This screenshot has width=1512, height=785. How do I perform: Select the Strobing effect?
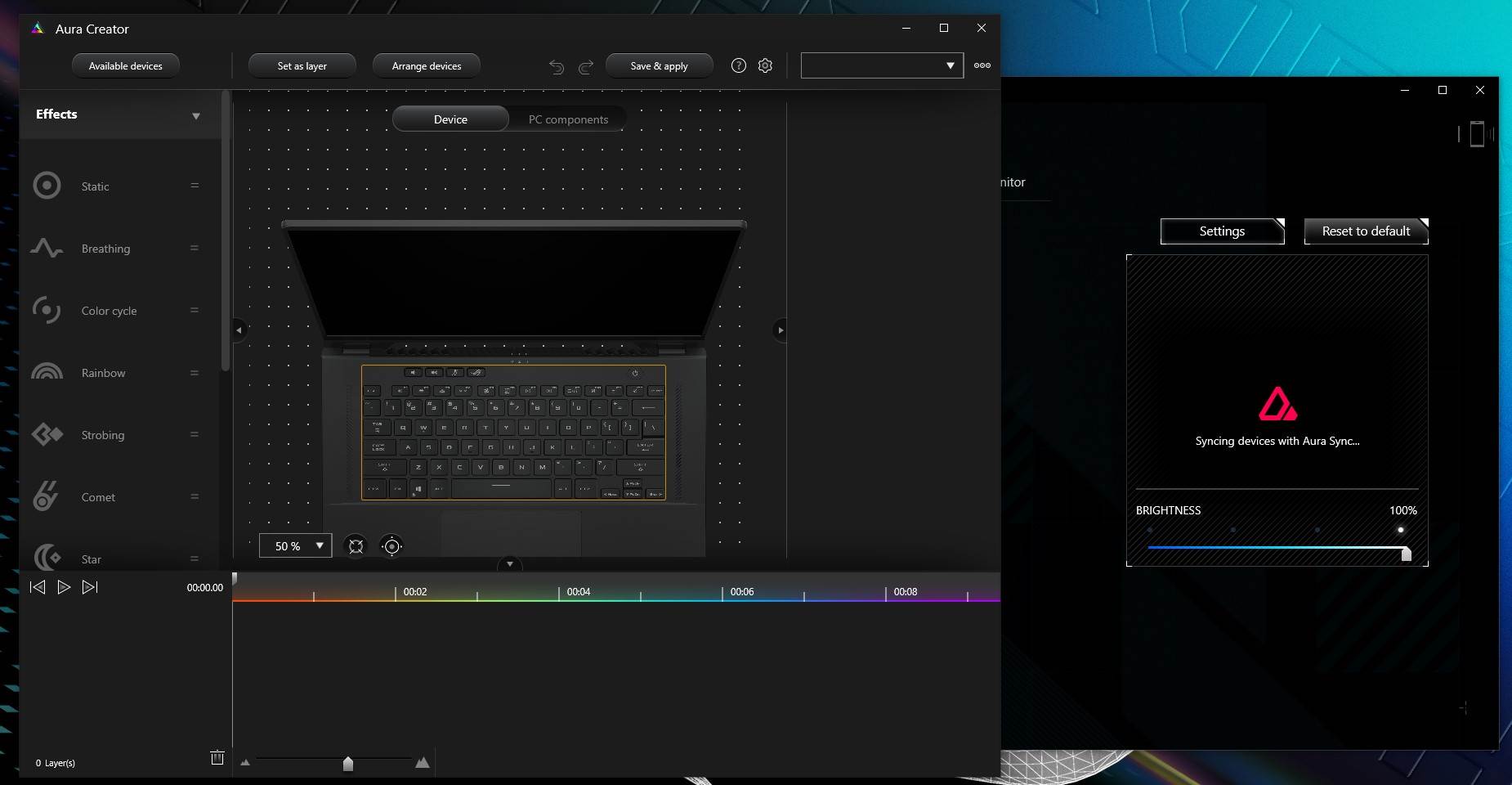102,434
